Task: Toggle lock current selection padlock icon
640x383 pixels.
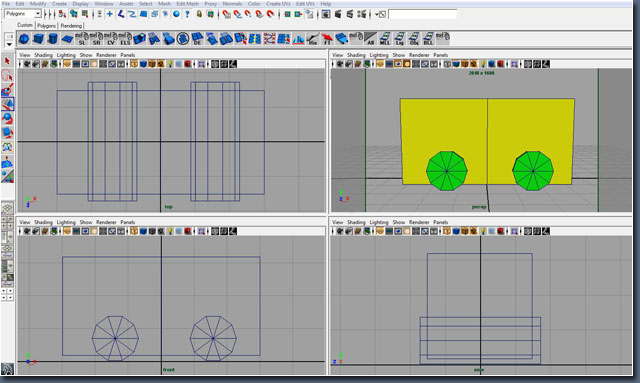Action: point(199,14)
